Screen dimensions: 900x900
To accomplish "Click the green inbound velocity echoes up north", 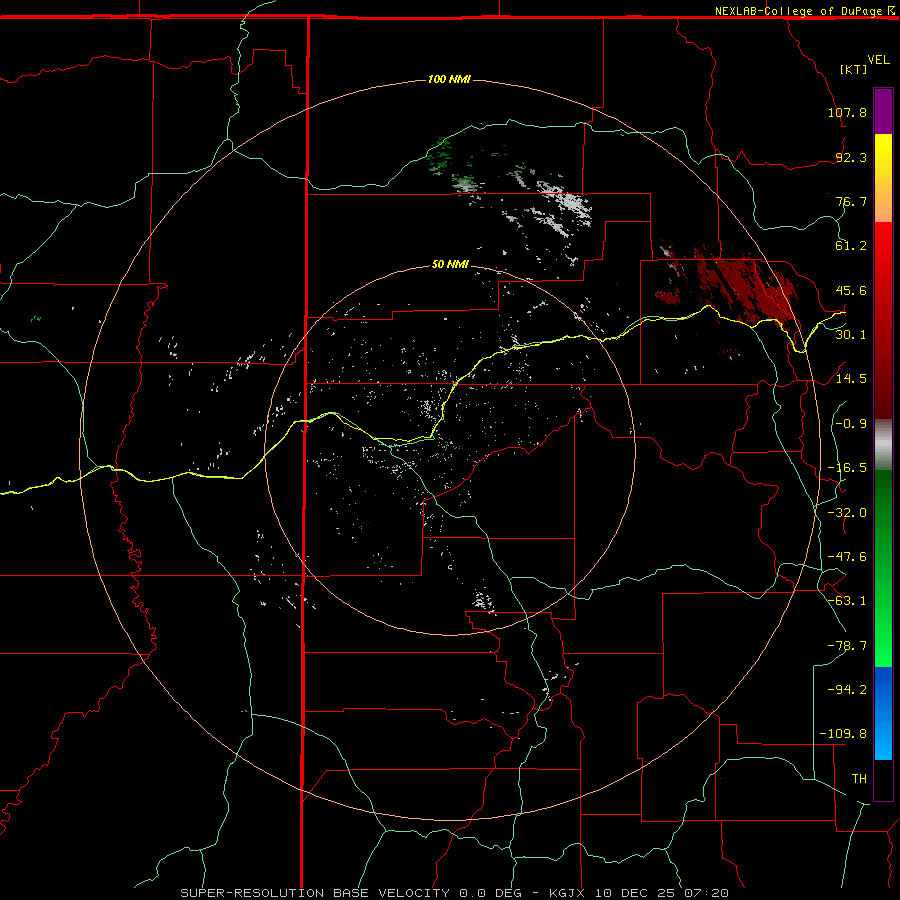I will (x=441, y=155).
